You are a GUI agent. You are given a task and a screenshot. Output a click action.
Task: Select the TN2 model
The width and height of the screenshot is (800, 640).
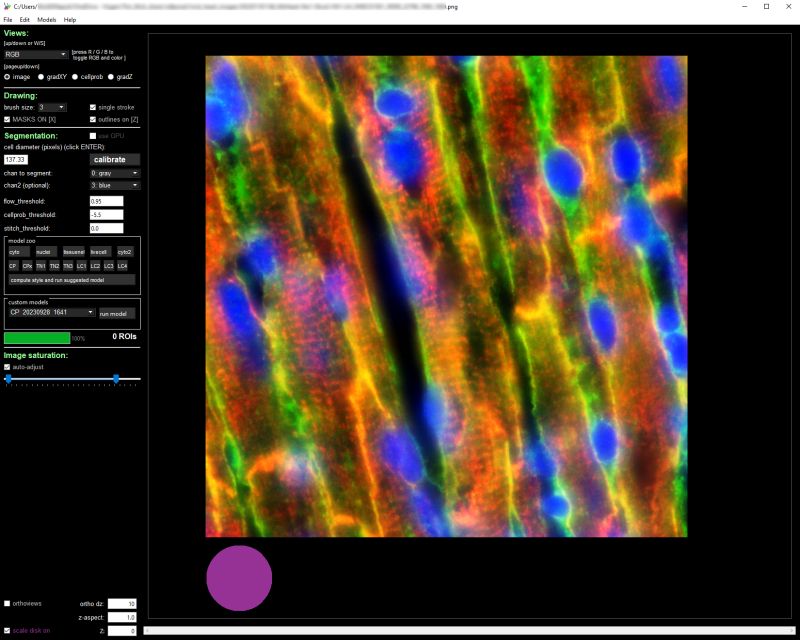pos(54,266)
